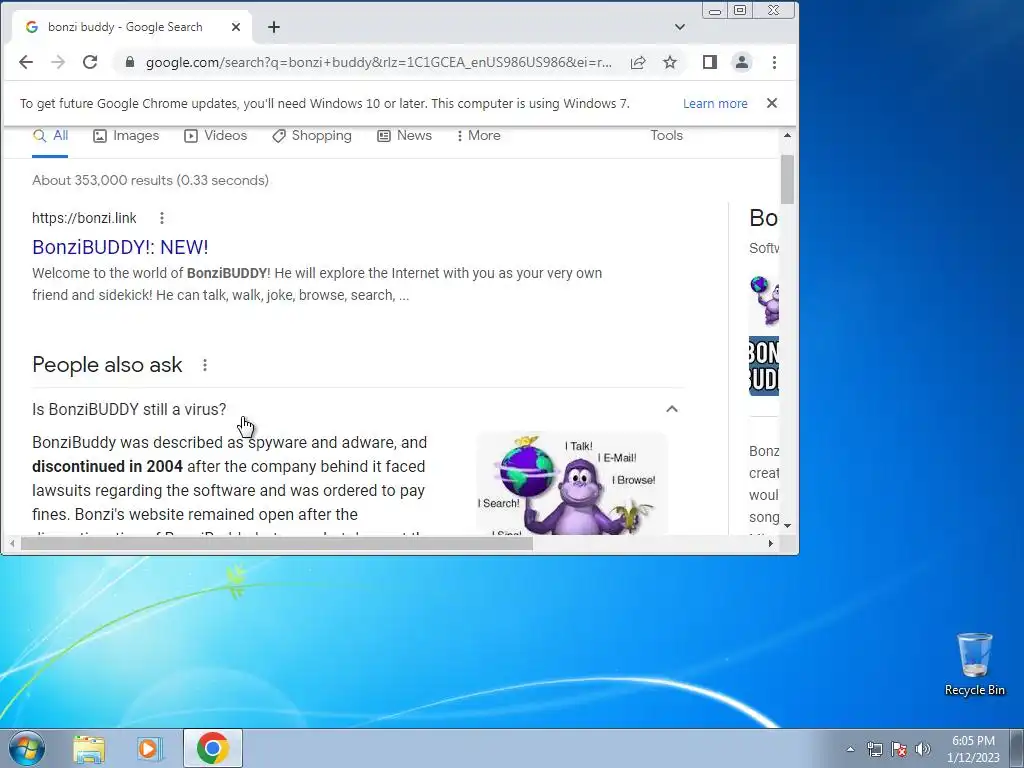Click the knowledge panel Bonzi thumbnail
The height and width of the screenshot is (768, 1024).
tap(764, 300)
